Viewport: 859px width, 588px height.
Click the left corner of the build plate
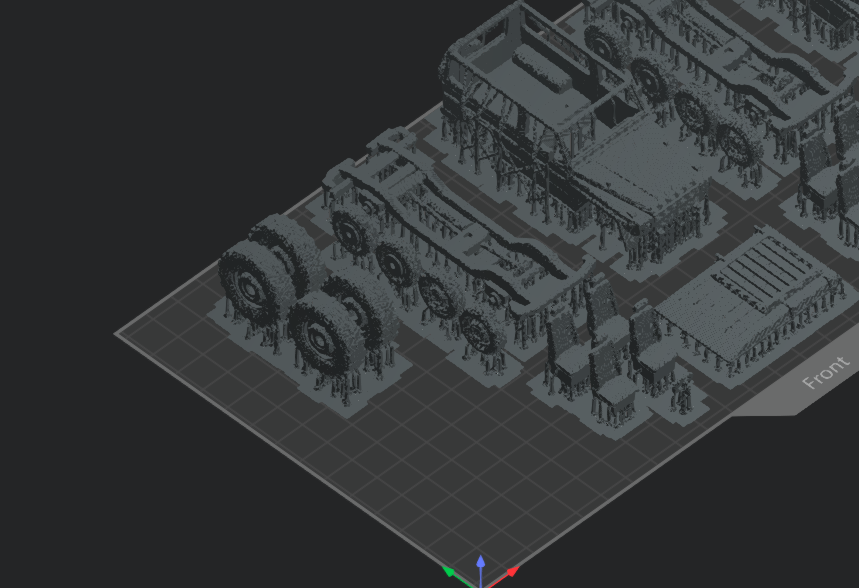(x=119, y=334)
